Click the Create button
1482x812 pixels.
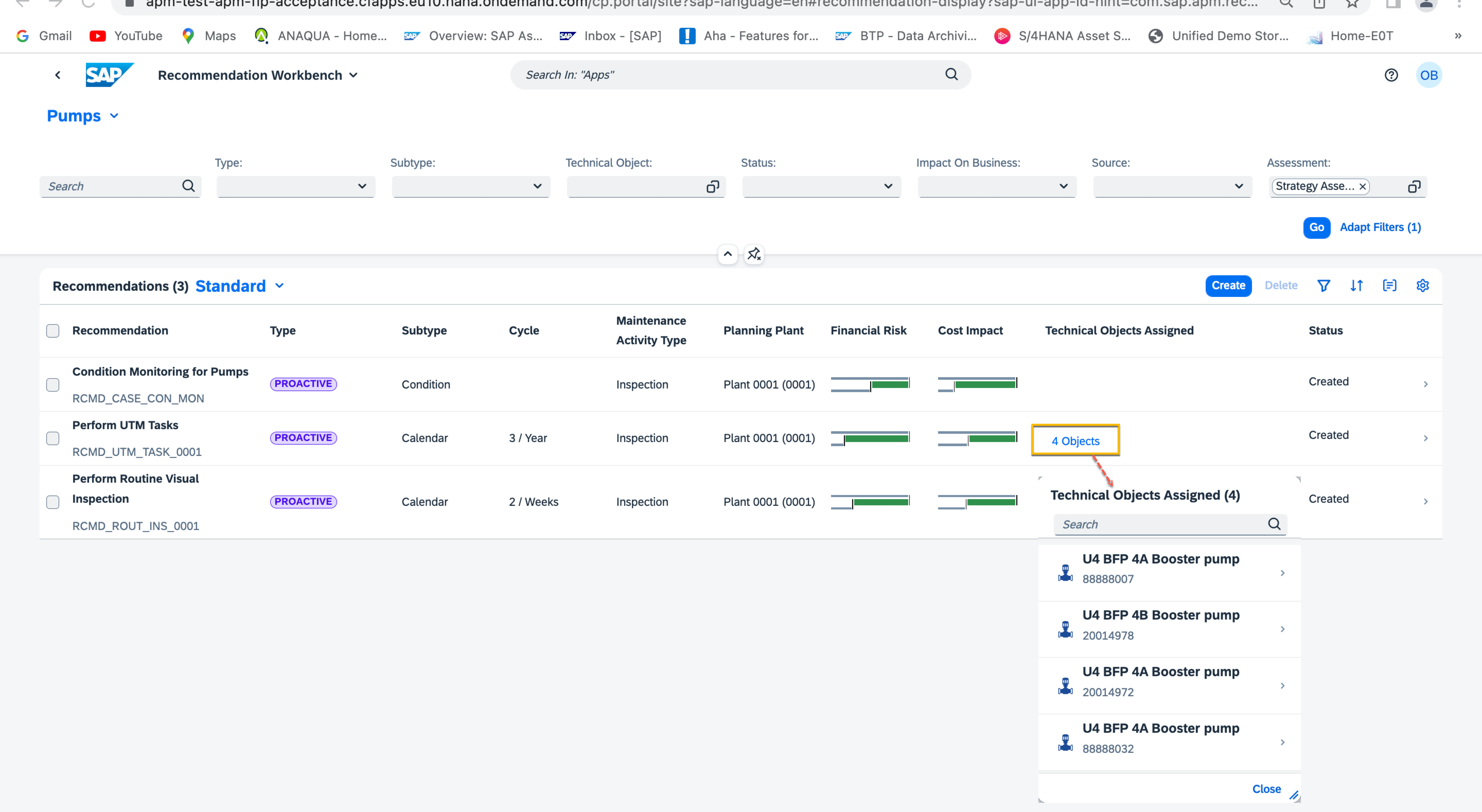(x=1228, y=285)
